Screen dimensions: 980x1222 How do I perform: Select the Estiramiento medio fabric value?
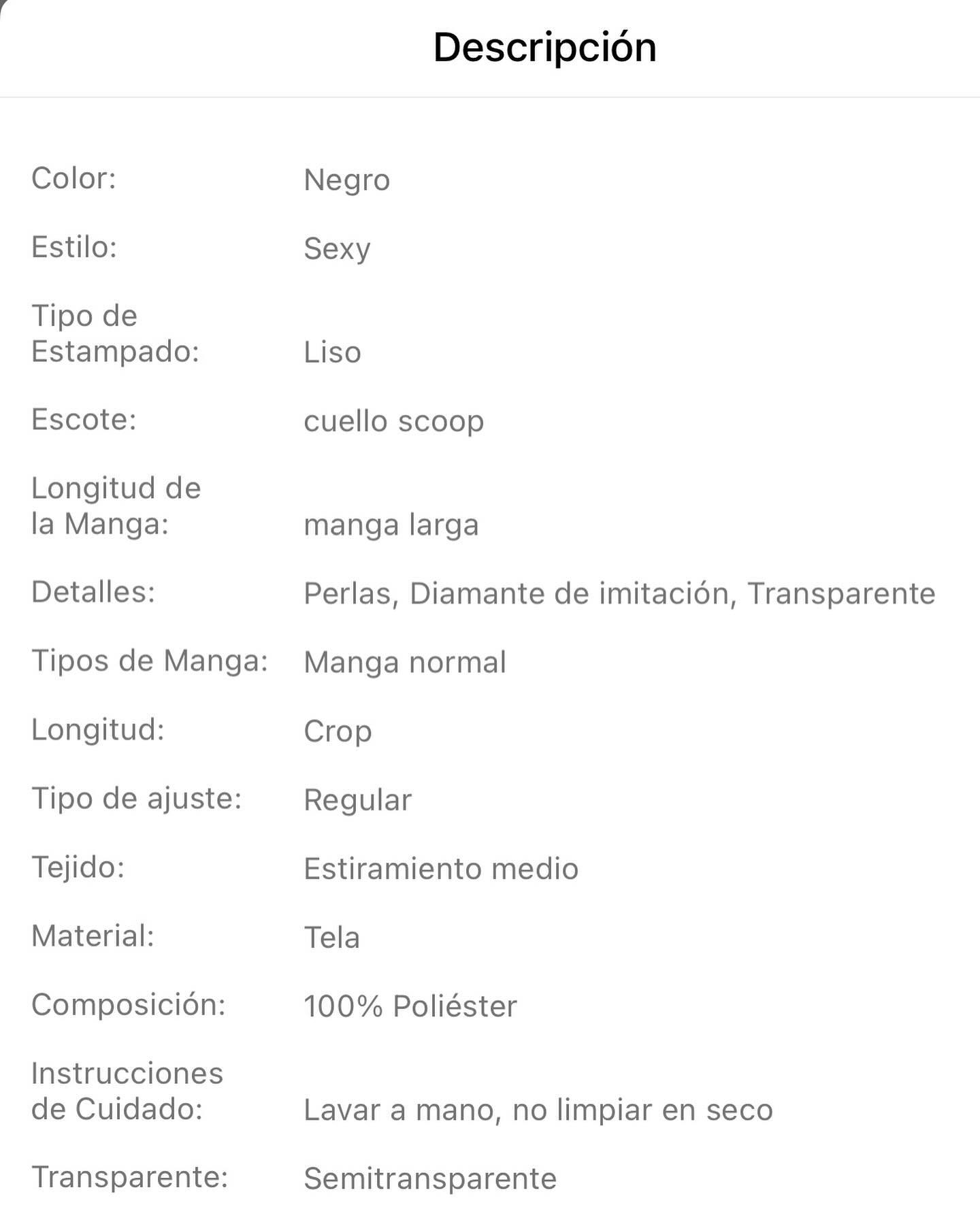pos(441,869)
